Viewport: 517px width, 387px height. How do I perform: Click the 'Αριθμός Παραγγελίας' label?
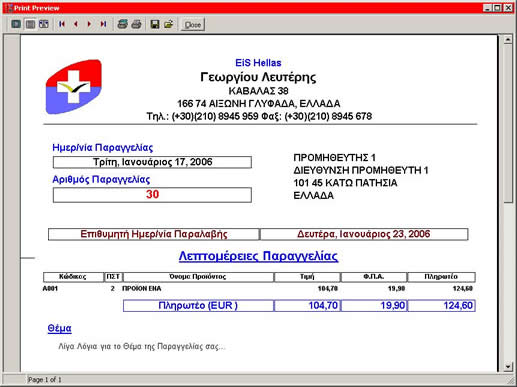point(101,179)
